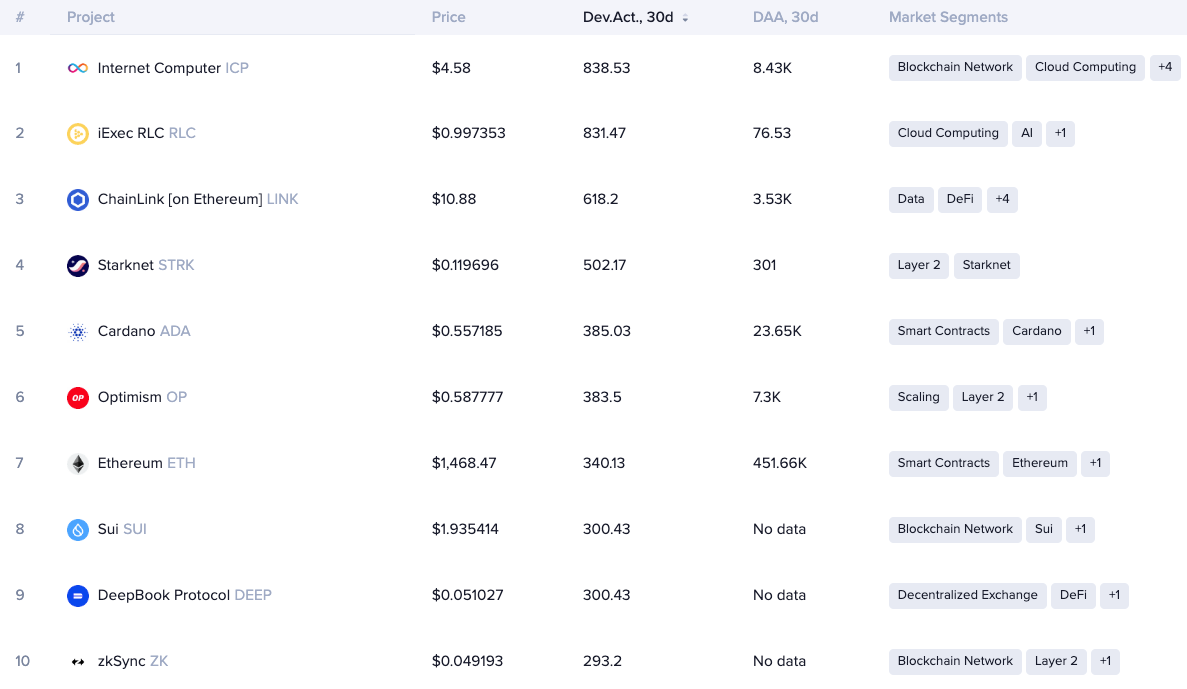The width and height of the screenshot is (1187, 689).
Task: Sort by DAA, 30d column header
Action: pos(785,17)
